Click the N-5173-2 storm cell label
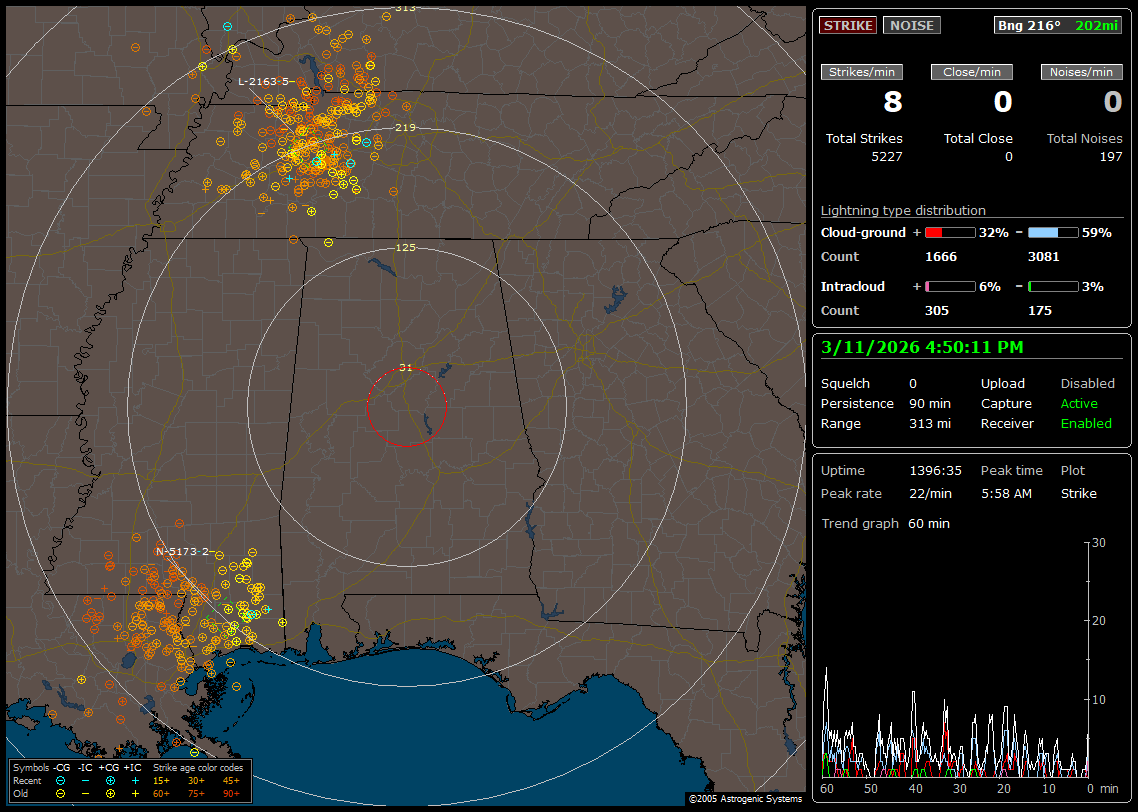This screenshot has height=812, width=1138. pyautogui.click(x=182, y=551)
